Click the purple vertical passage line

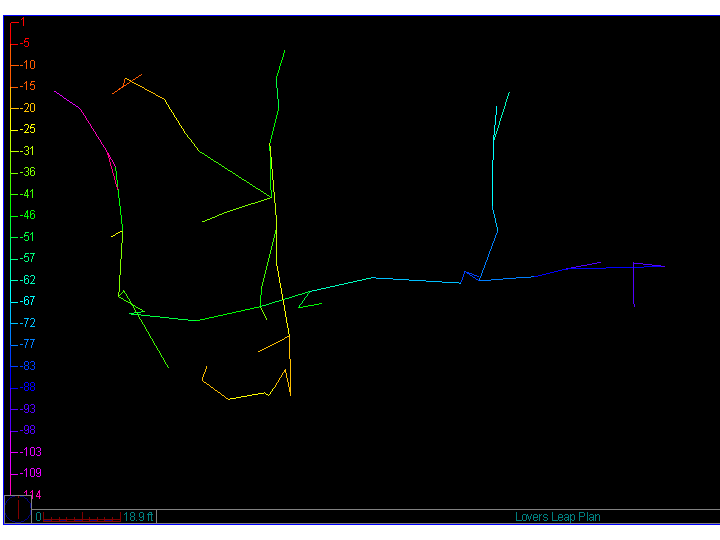pyautogui.click(x=634, y=285)
